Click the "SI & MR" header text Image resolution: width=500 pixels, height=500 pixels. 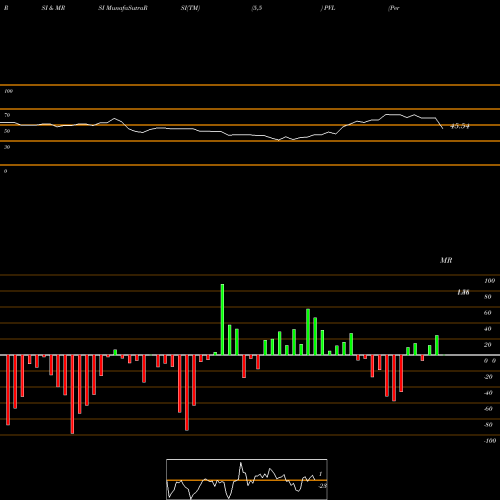pos(53,8)
